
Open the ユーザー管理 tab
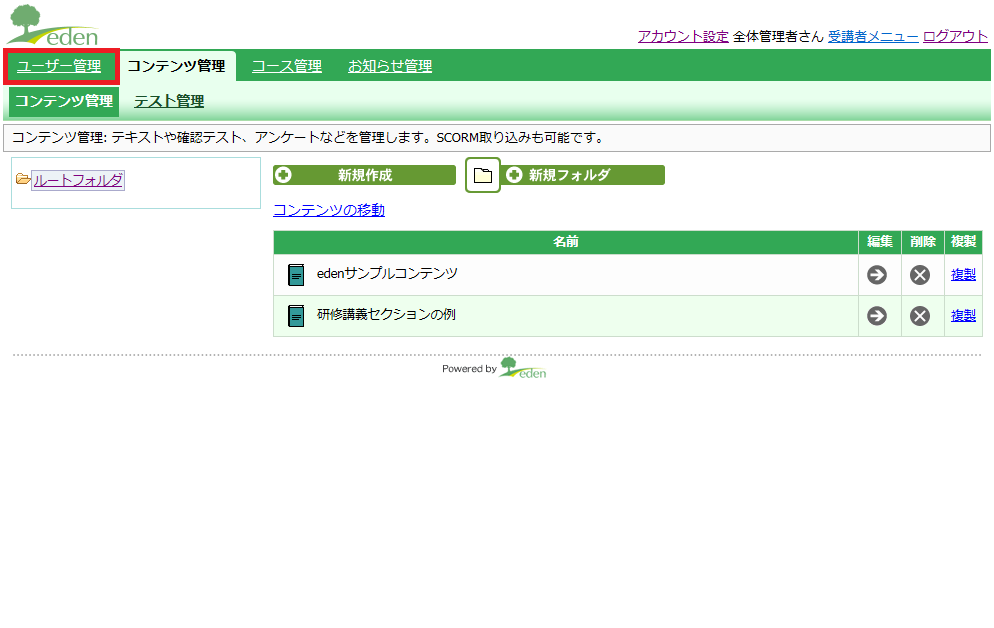pyautogui.click(x=59, y=66)
